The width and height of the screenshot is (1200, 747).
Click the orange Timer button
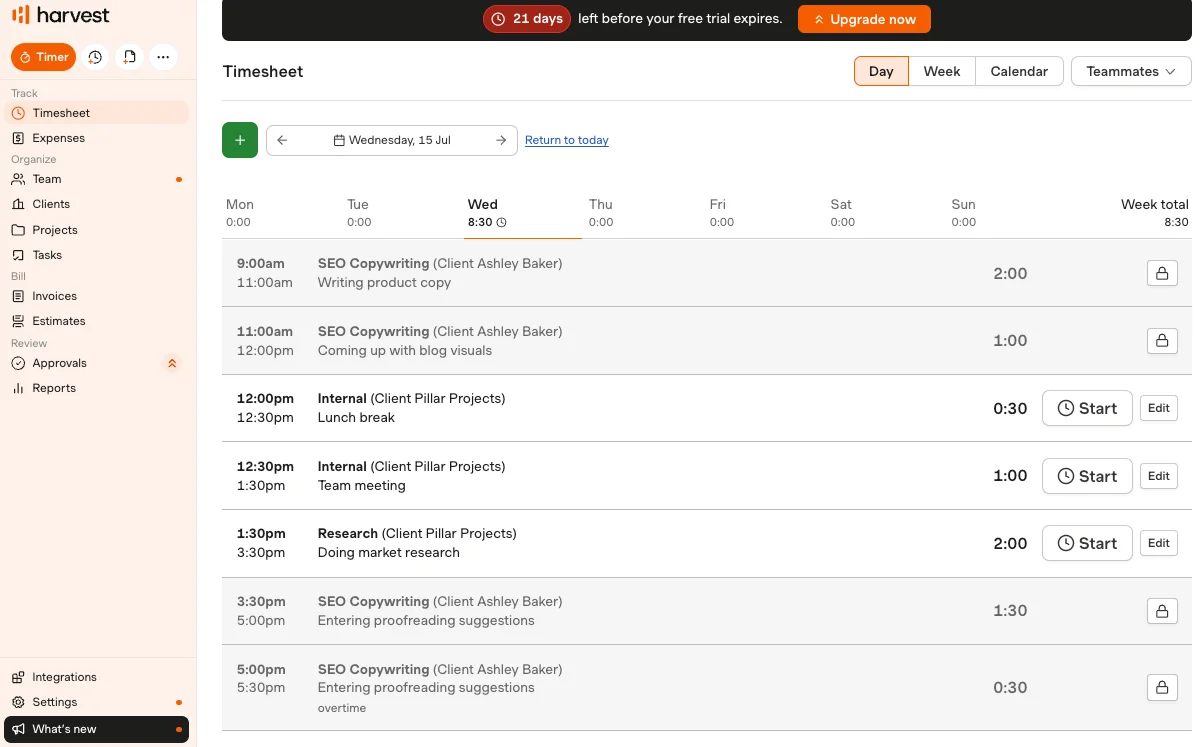coord(43,57)
